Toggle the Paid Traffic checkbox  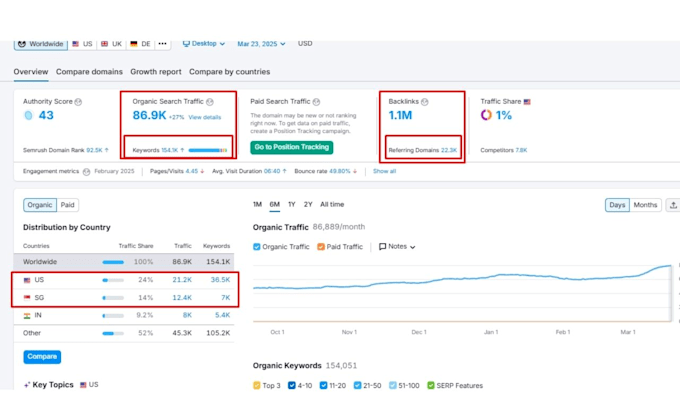(x=321, y=247)
